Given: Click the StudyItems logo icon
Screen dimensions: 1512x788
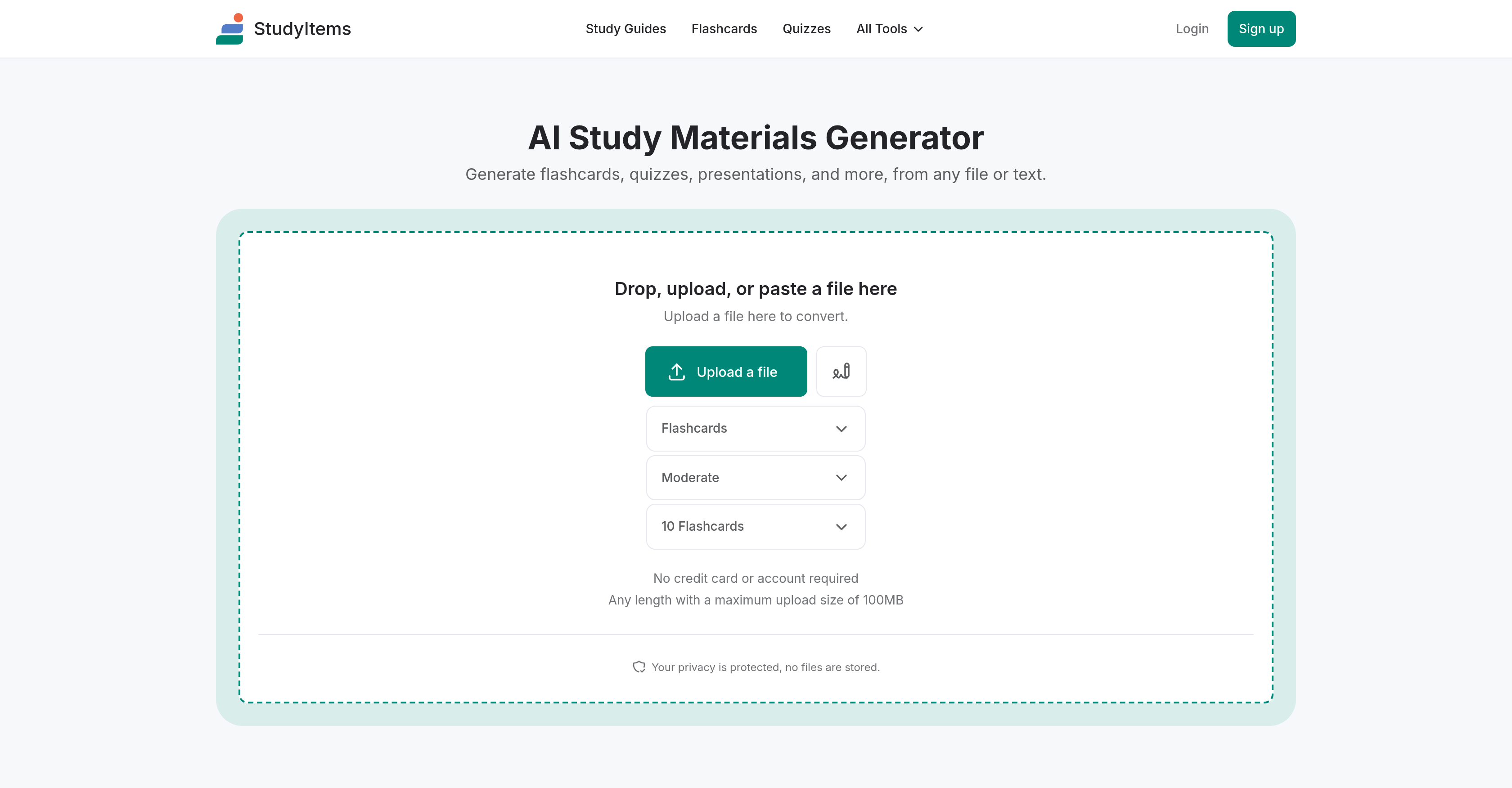Looking at the screenshot, I should 230,28.
